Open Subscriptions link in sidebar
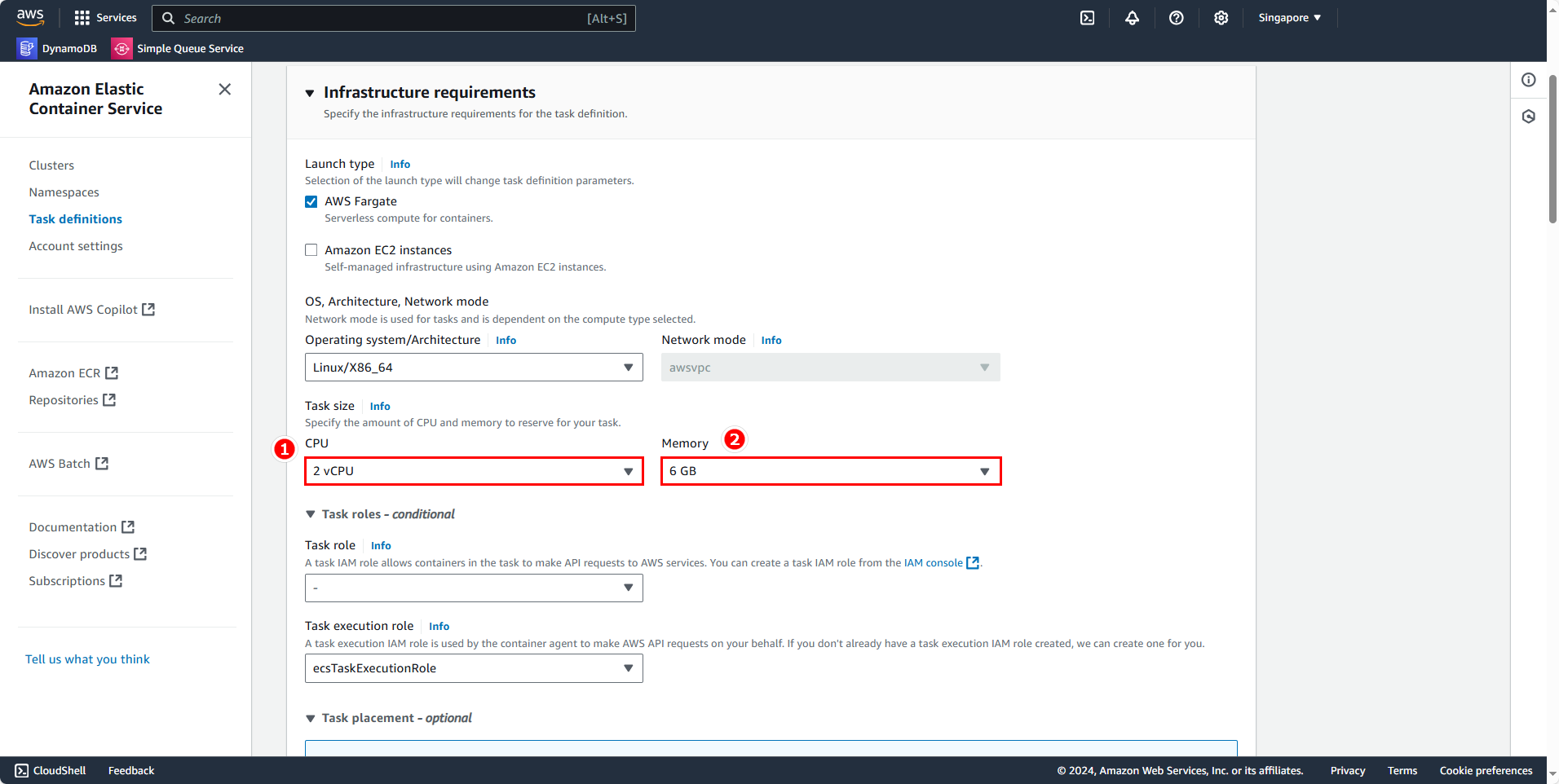Viewport: 1559px width, 784px height. coord(75,581)
